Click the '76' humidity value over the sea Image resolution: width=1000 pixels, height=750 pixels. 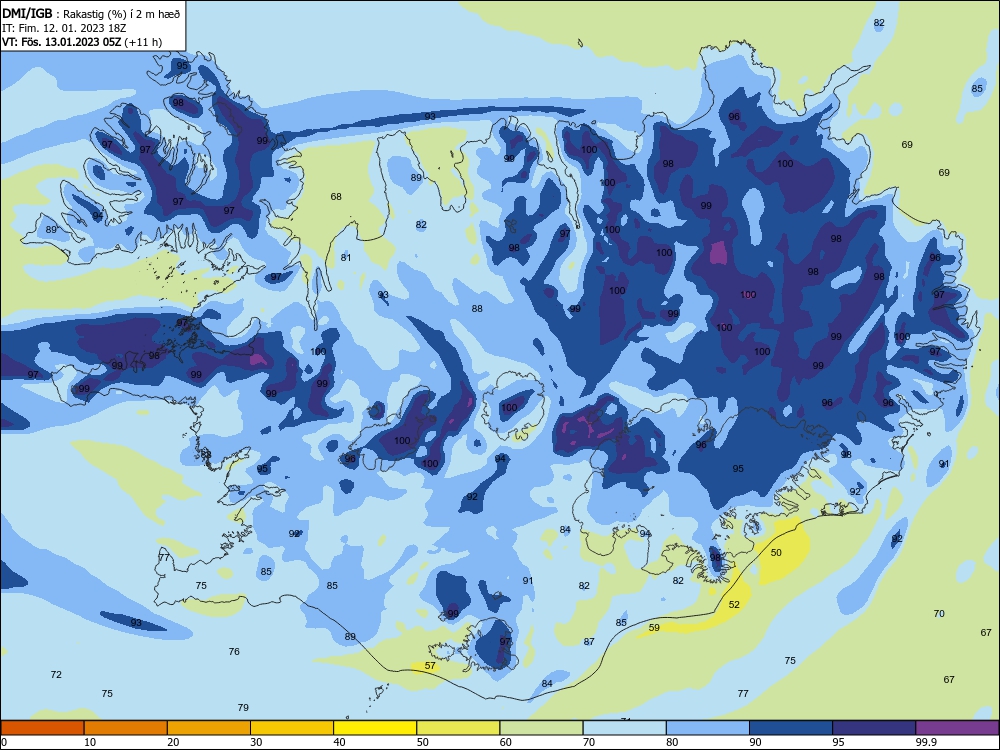point(234,651)
